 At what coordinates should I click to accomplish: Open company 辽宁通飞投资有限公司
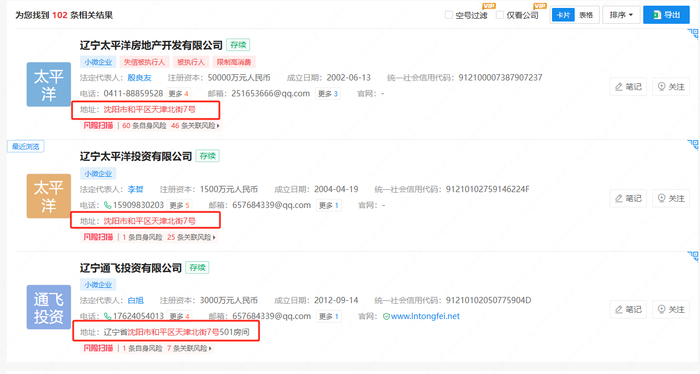click(131, 268)
